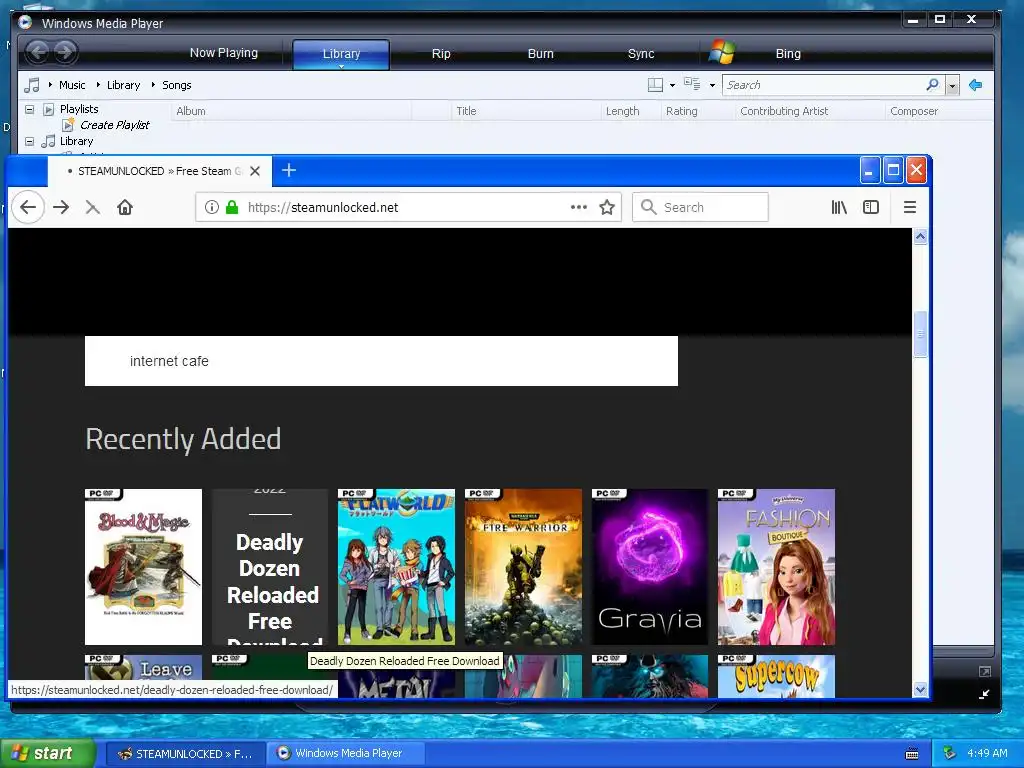Click the network icon in system tray
Screen dimensions: 1024x768
click(950, 753)
